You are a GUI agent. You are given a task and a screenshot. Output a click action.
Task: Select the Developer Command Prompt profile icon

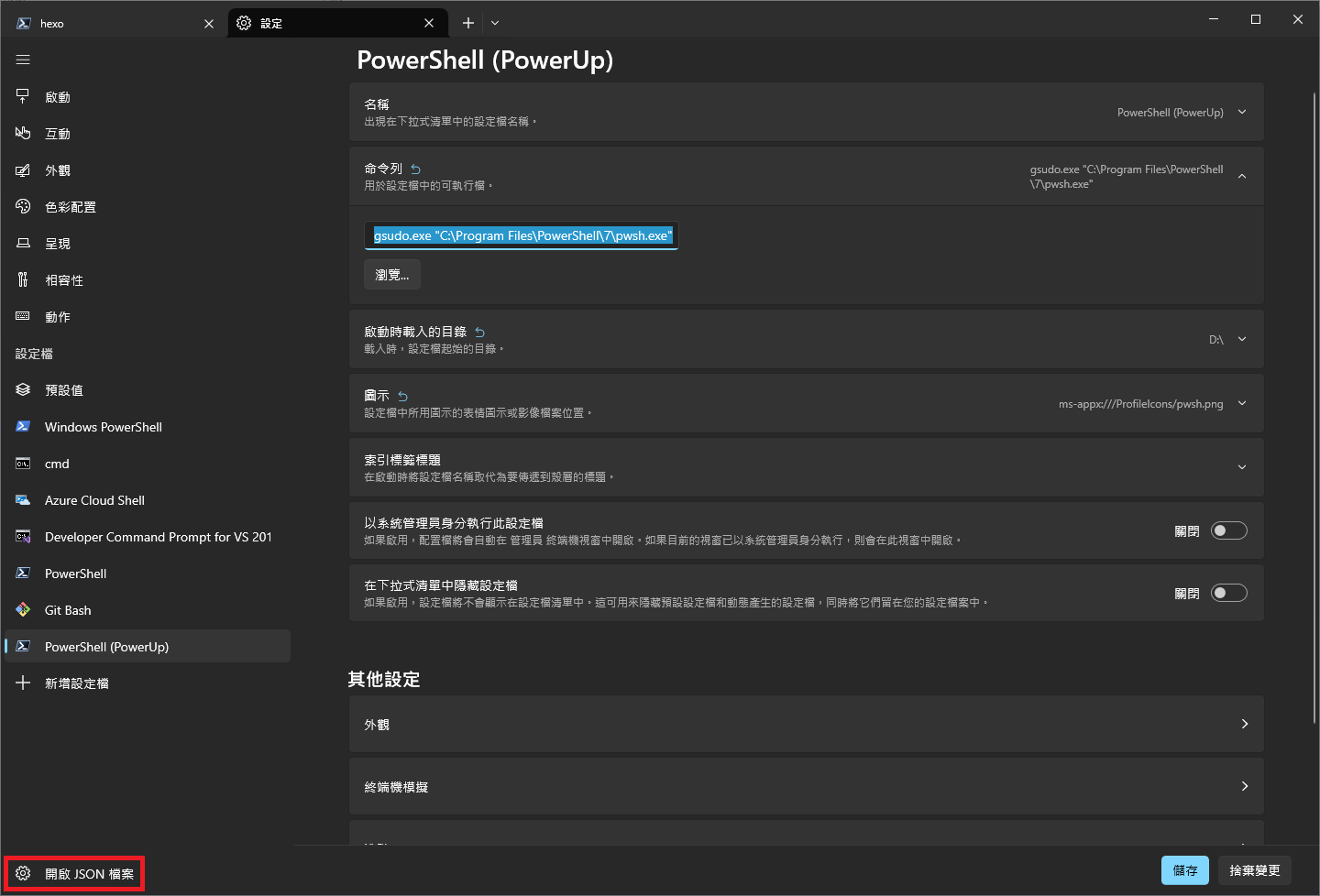click(23, 536)
